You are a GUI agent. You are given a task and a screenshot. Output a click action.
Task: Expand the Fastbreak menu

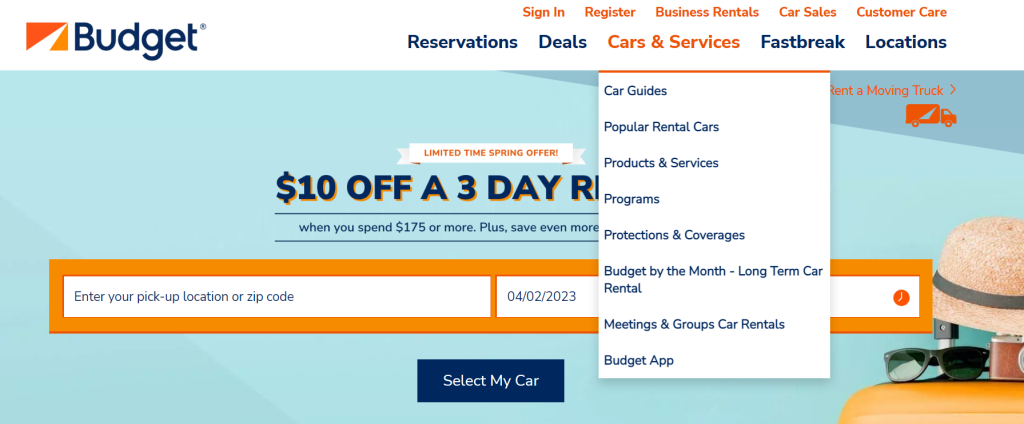click(x=802, y=42)
